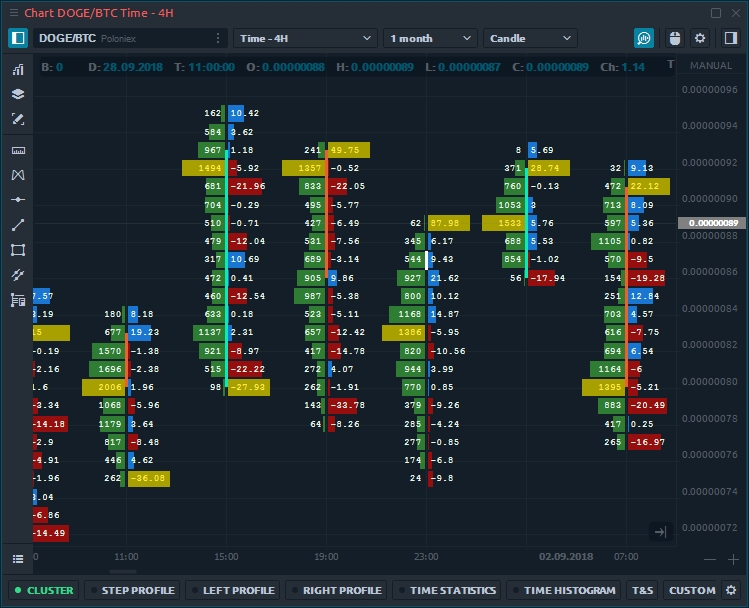Screen dimensions: 749x608
Task: Select the trend line drawing tool
Action: coord(17,225)
